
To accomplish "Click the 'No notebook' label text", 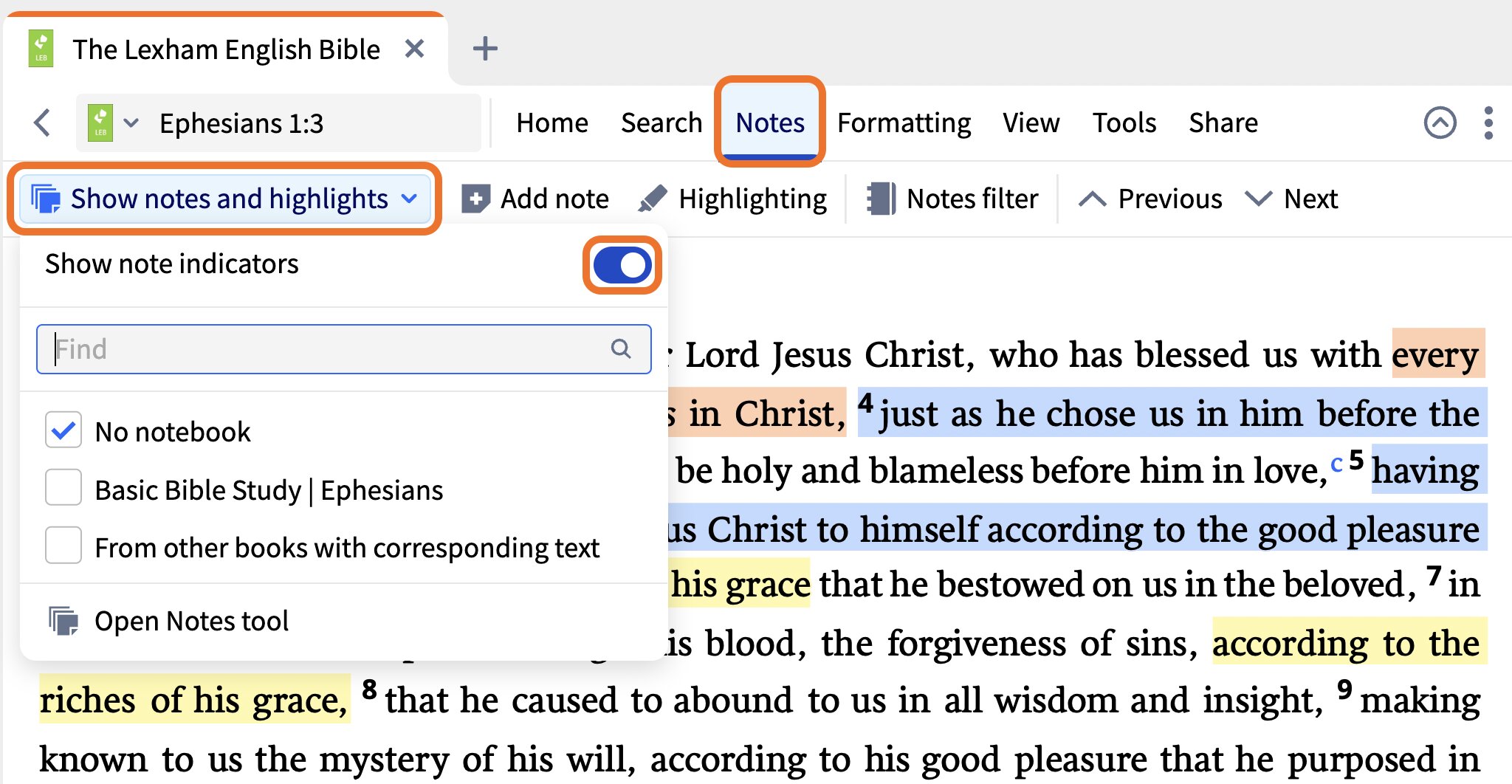I will click(173, 432).
